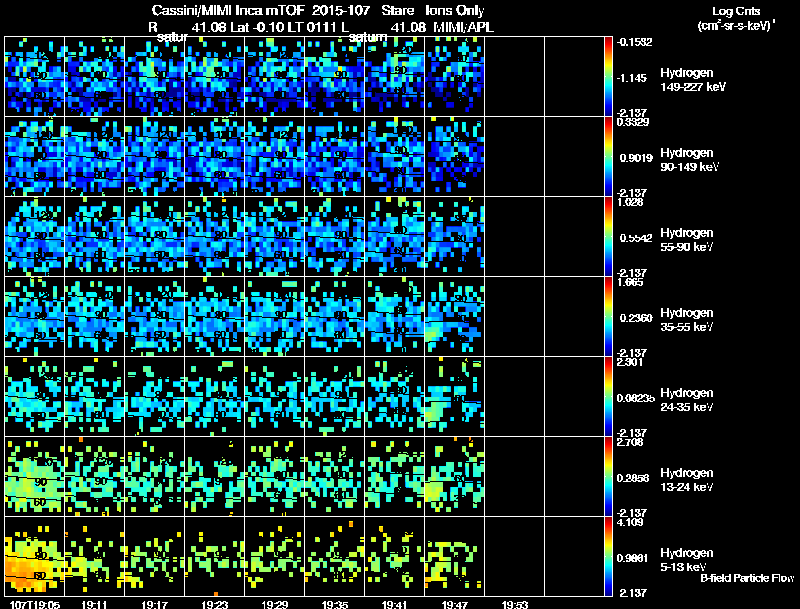Click the 'Hydrogen 24-35 keV' row label
This screenshot has width=800, height=609.
tap(687, 400)
